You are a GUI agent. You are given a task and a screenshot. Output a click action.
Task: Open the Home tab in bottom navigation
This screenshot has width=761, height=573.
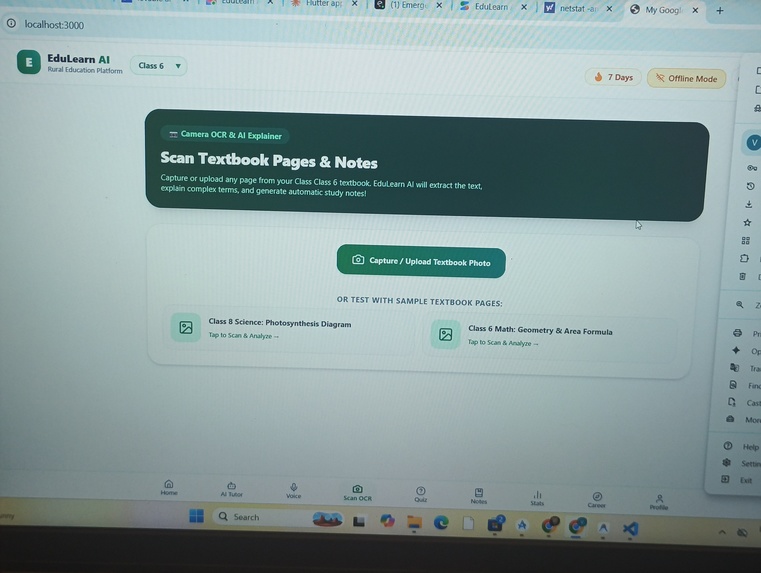[169, 488]
